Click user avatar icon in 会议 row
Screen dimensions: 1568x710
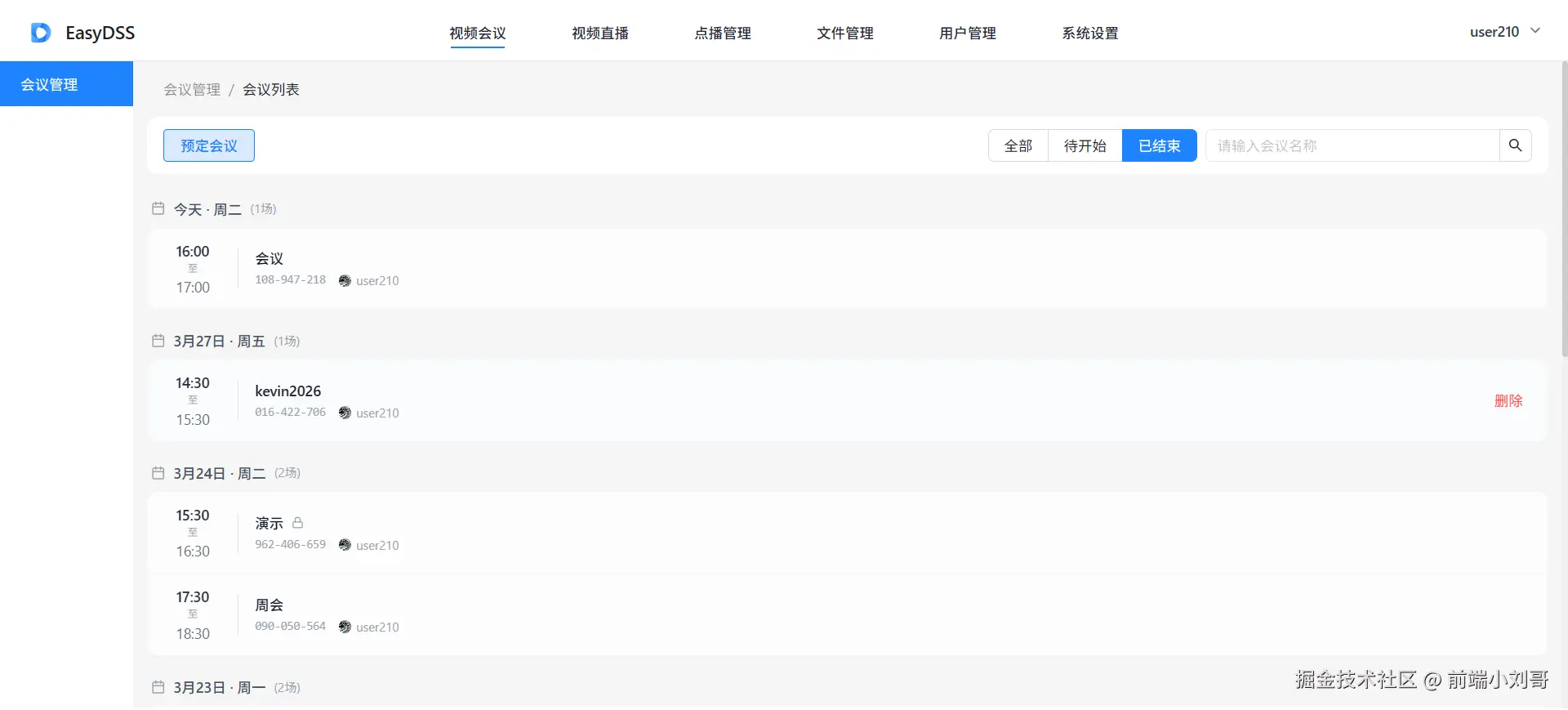(345, 280)
